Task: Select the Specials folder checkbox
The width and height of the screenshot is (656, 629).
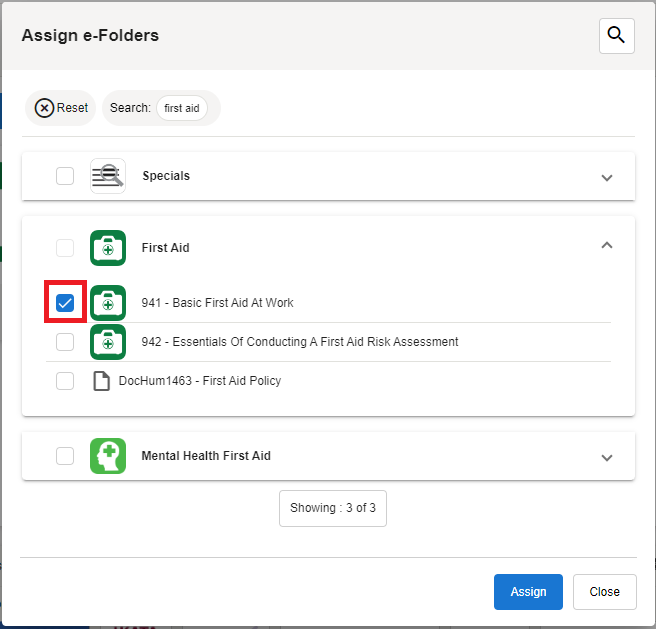Action: pyautogui.click(x=65, y=176)
